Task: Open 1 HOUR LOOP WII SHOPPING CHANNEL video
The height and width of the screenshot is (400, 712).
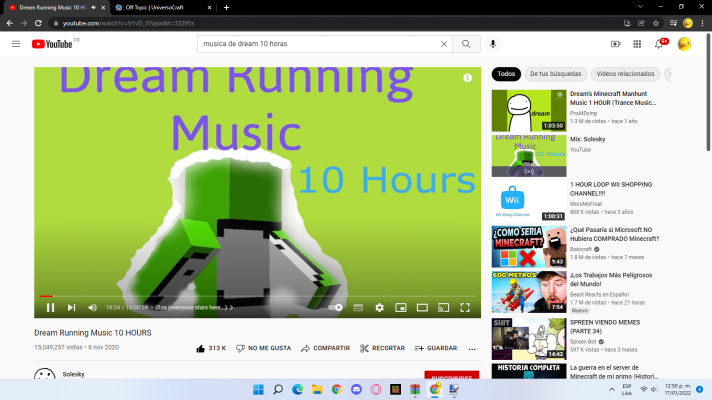Action: coord(611,189)
